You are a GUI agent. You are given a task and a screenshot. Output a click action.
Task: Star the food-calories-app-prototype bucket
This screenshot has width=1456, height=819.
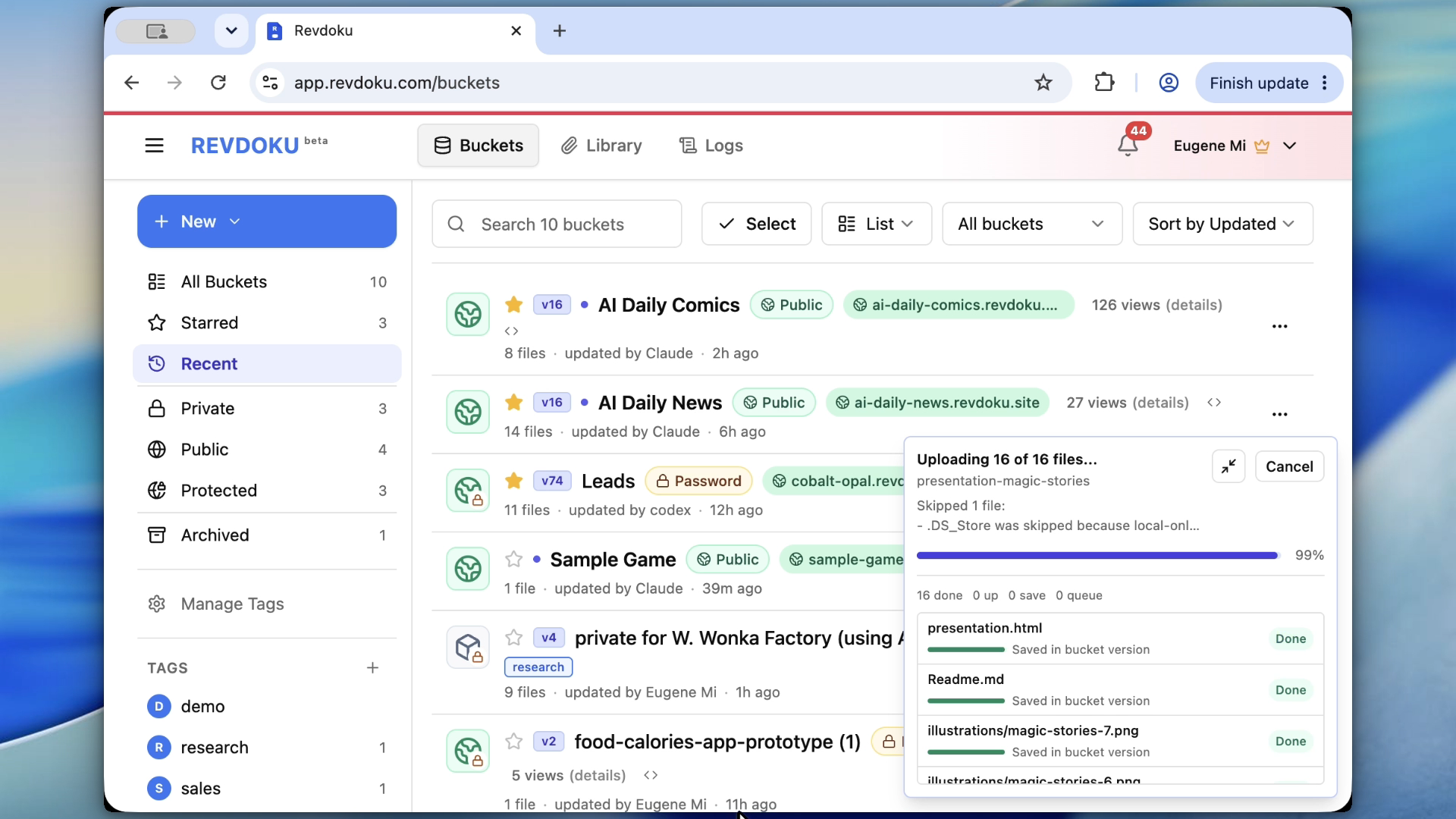click(x=513, y=742)
